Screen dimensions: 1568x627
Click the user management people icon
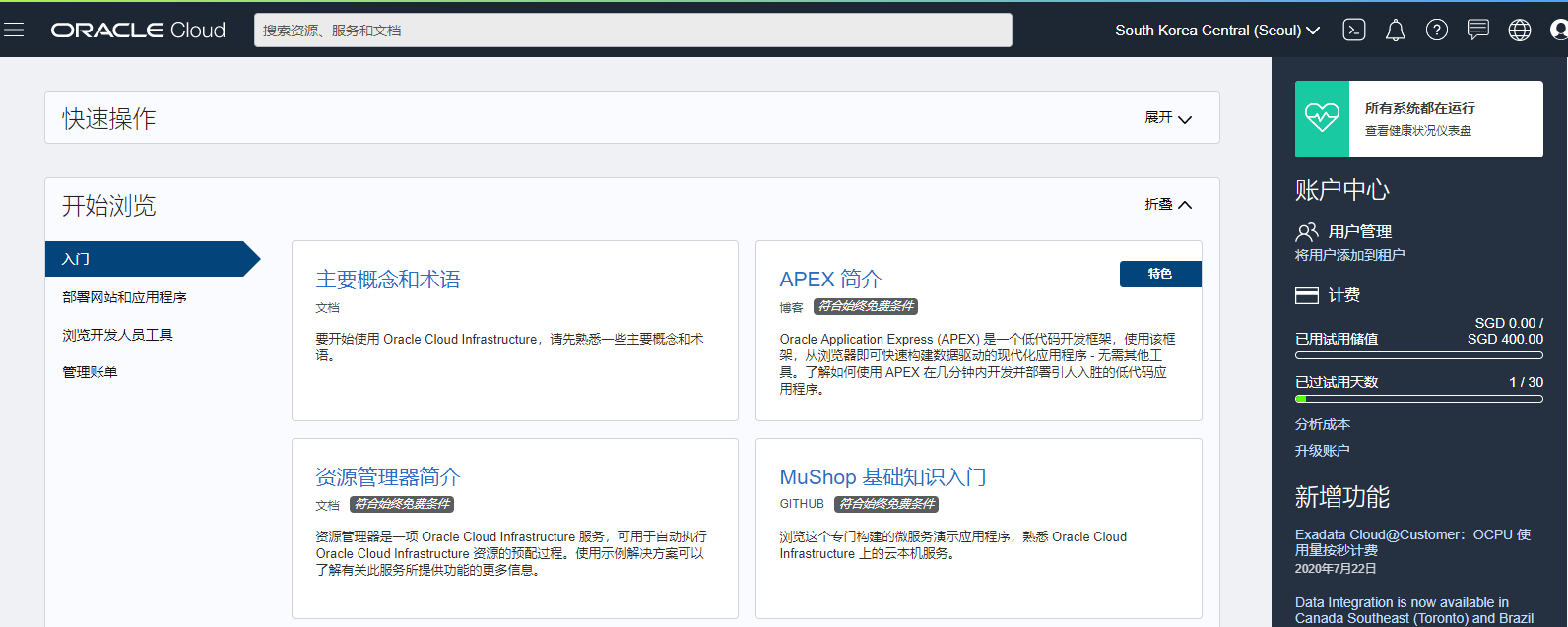pyautogui.click(x=1307, y=232)
